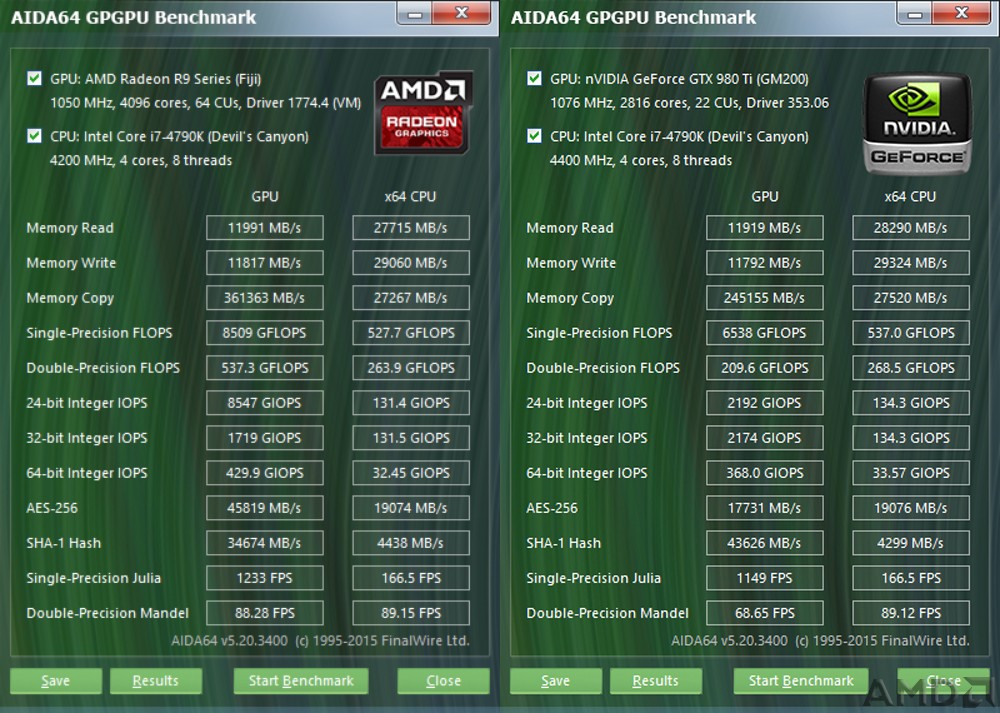Select the 33.57 GIOPS CPU result

[911, 473]
